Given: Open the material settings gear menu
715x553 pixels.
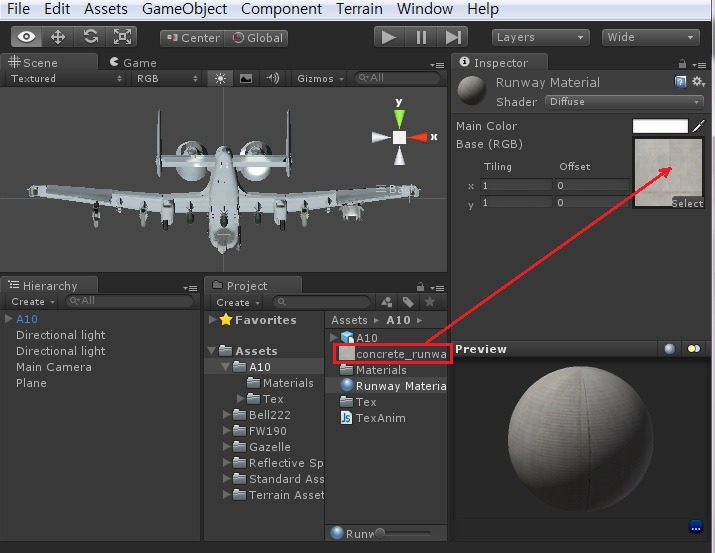Looking at the screenshot, I should pos(698,82).
